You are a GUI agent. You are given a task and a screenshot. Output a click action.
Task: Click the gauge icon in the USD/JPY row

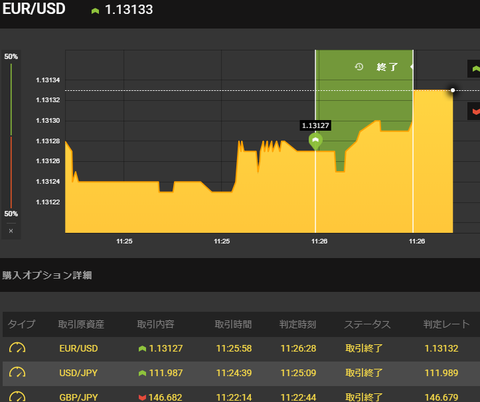click(x=17, y=373)
